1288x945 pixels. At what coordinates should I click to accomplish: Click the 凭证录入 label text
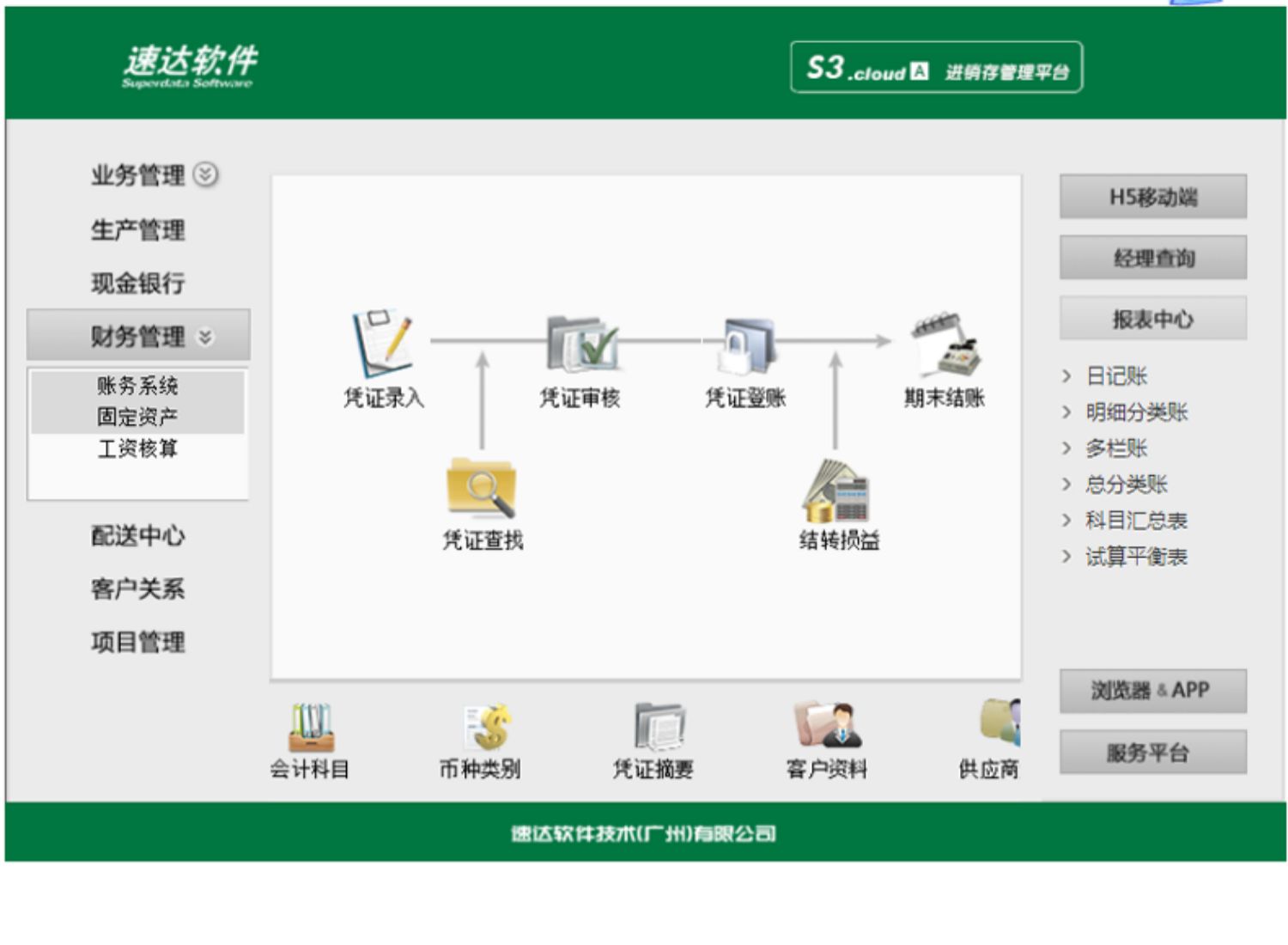[384, 398]
